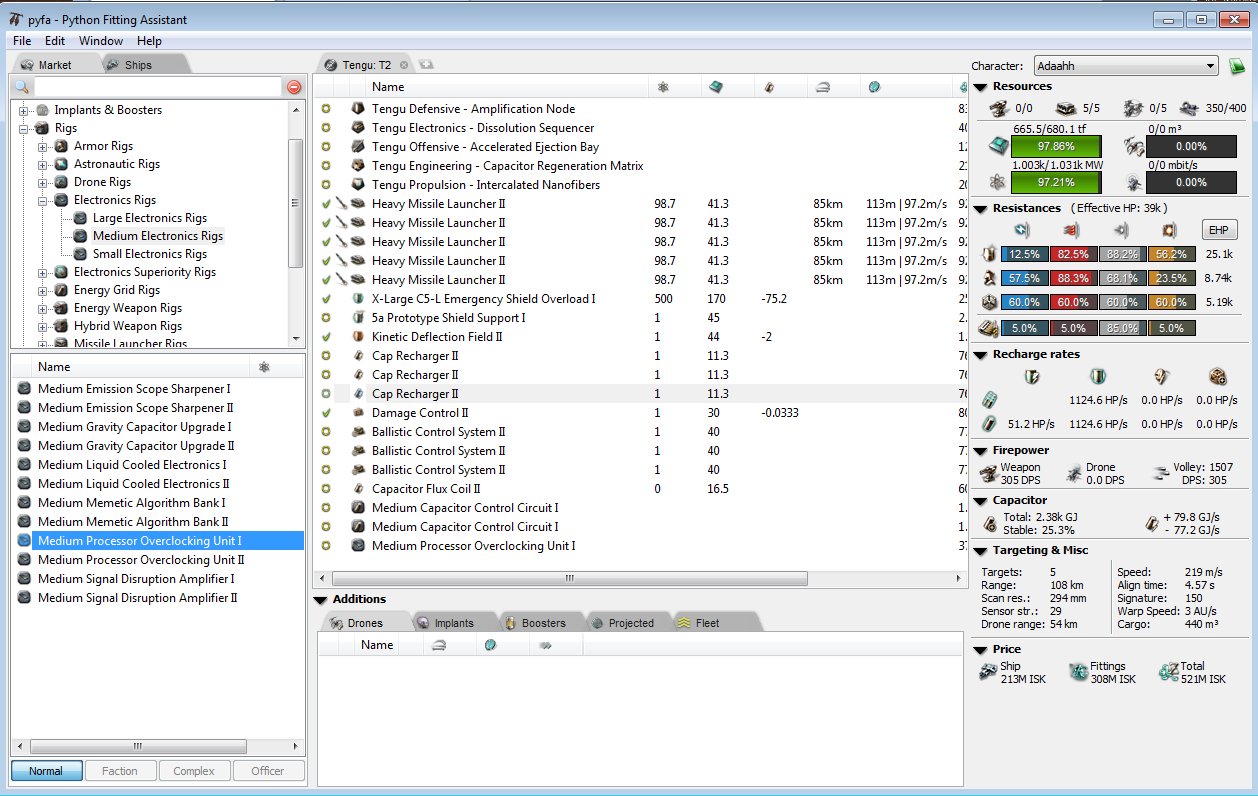Screen dimensions: 1258x796
Task: Click the Complex meta filter button
Action: [x=194, y=771]
